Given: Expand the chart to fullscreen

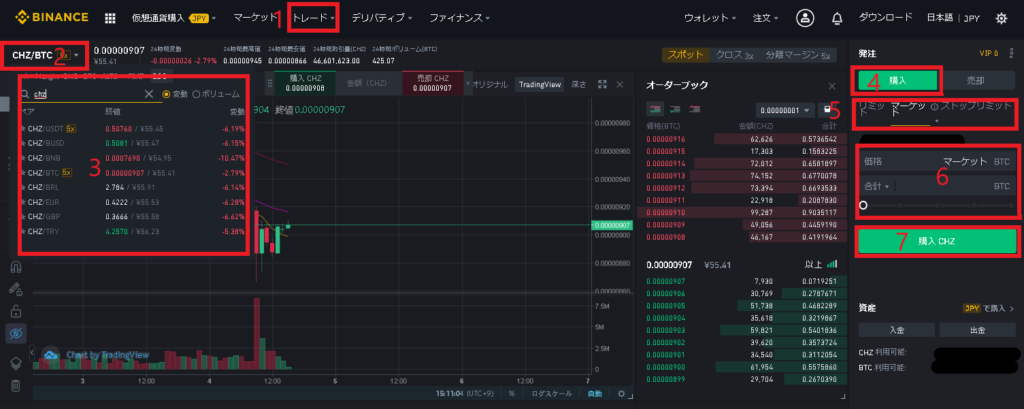Looking at the screenshot, I should point(602,84).
